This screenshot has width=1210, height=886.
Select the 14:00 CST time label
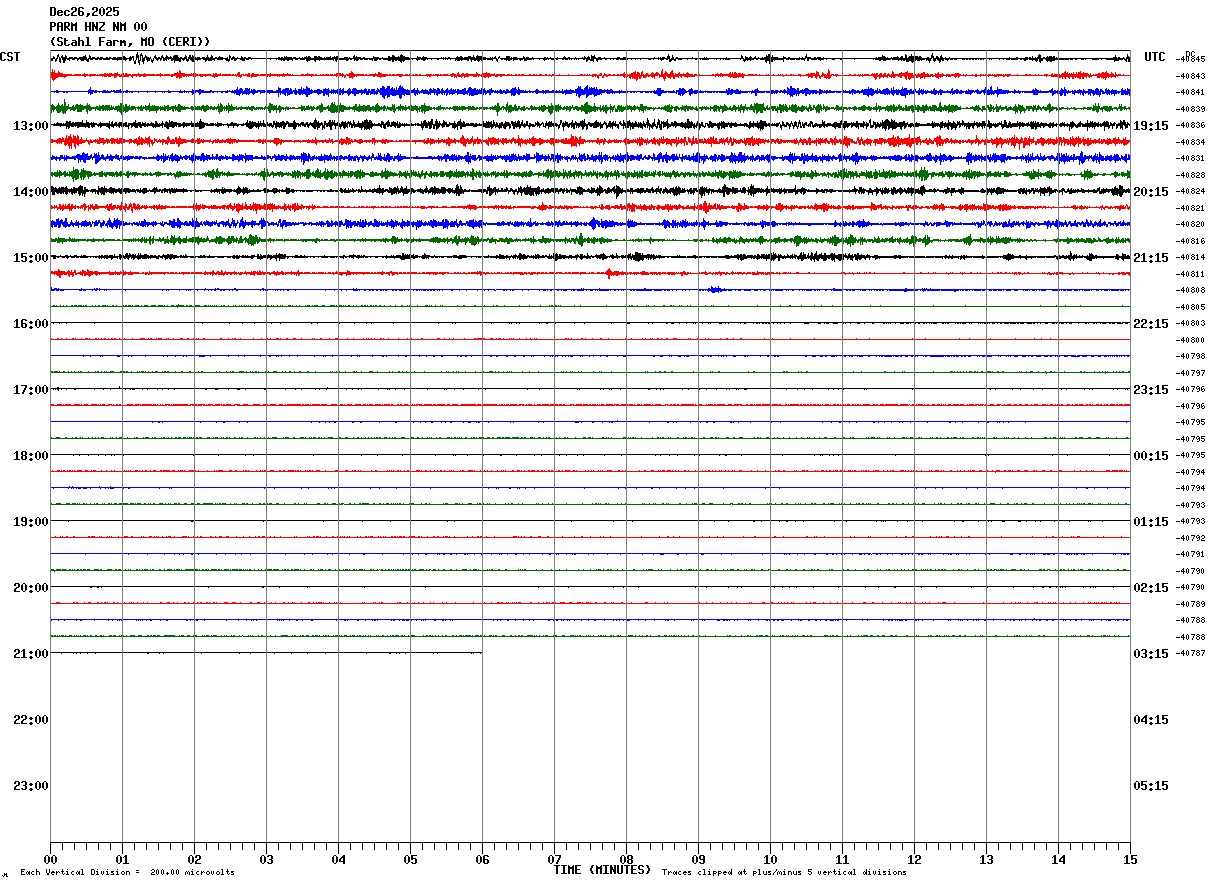point(30,192)
